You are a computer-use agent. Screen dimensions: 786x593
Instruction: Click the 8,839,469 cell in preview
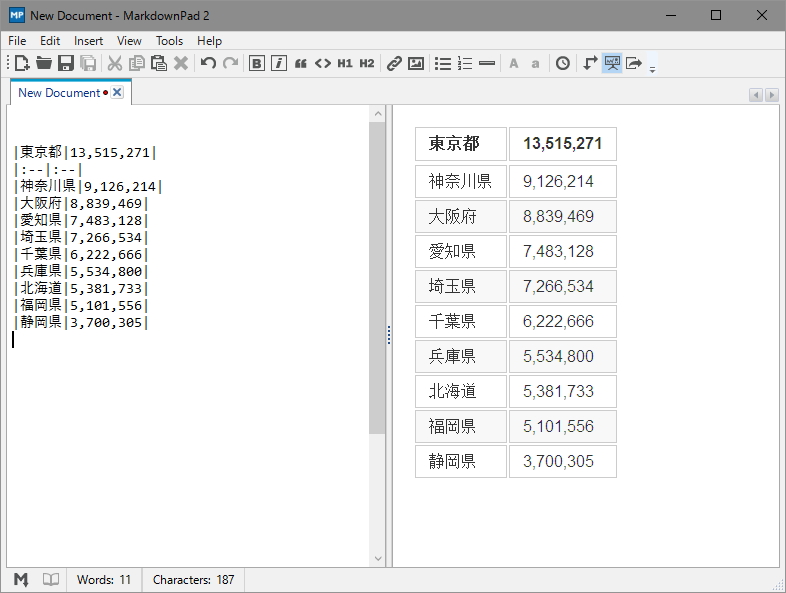click(x=563, y=216)
